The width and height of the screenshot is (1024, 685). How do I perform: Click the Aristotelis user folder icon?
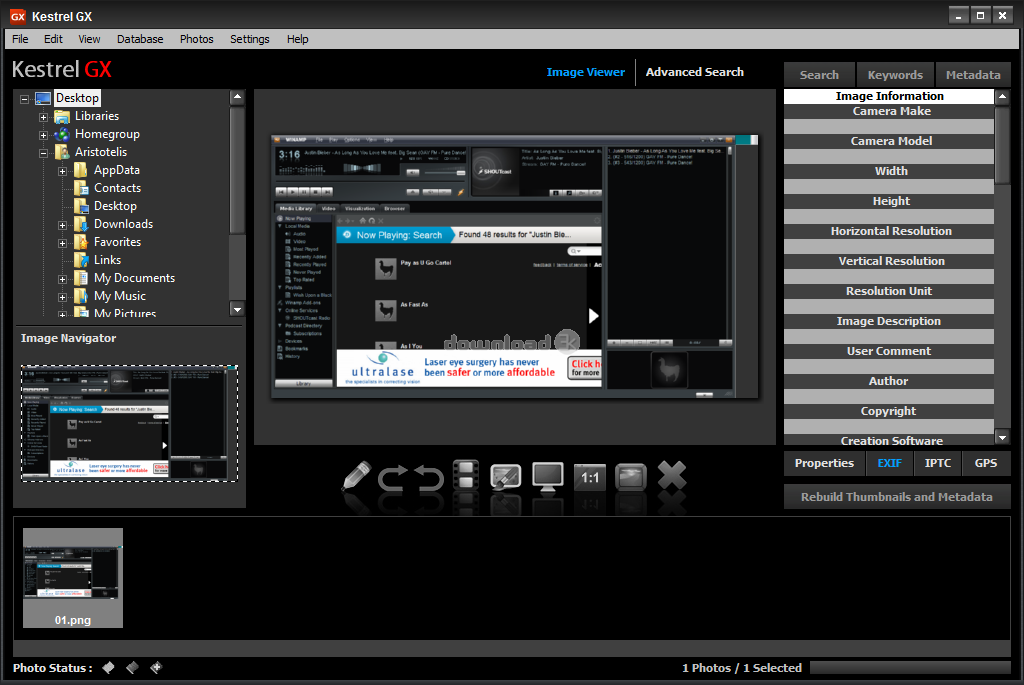click(62, 152)
